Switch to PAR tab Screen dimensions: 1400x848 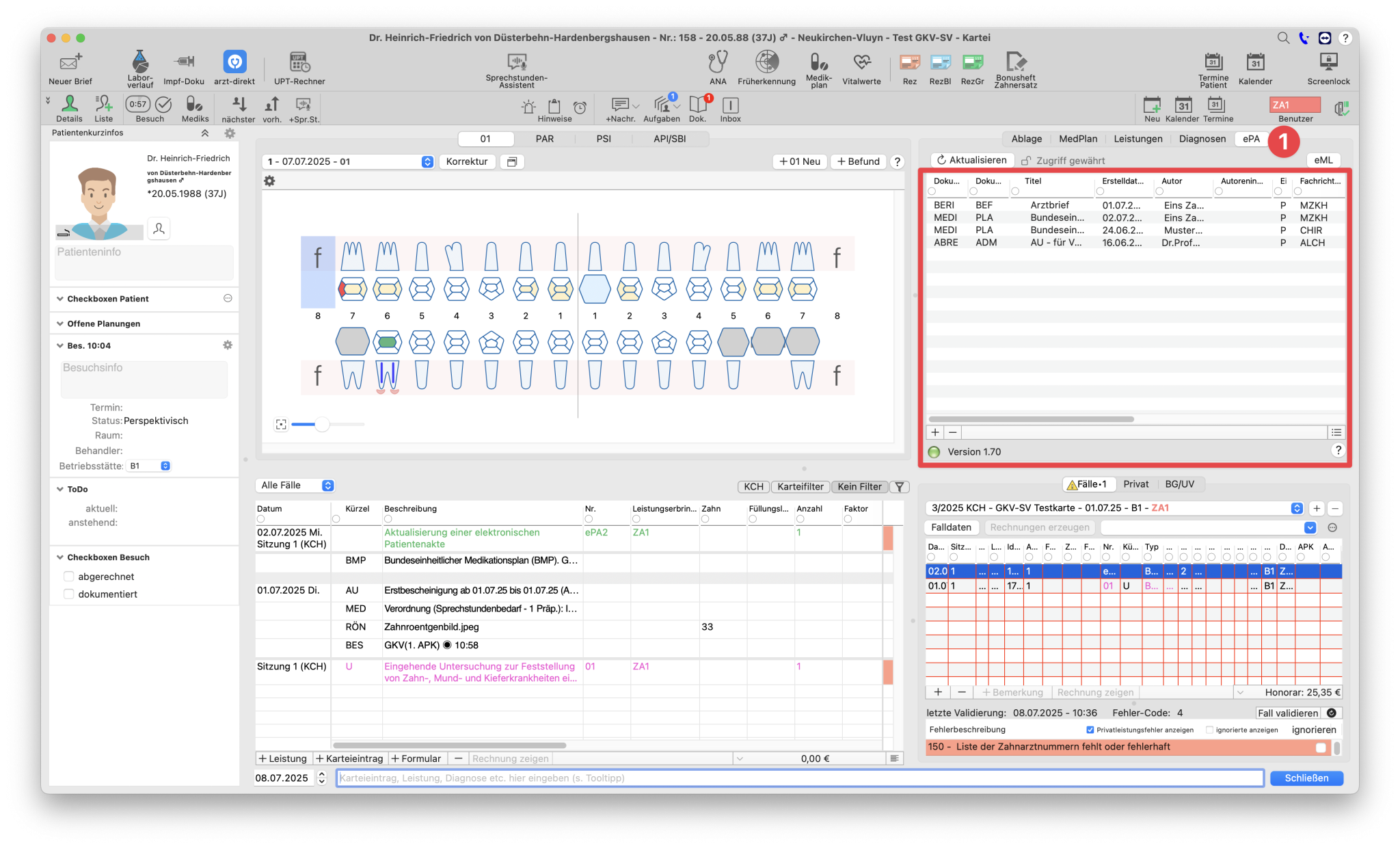point(545,139)
